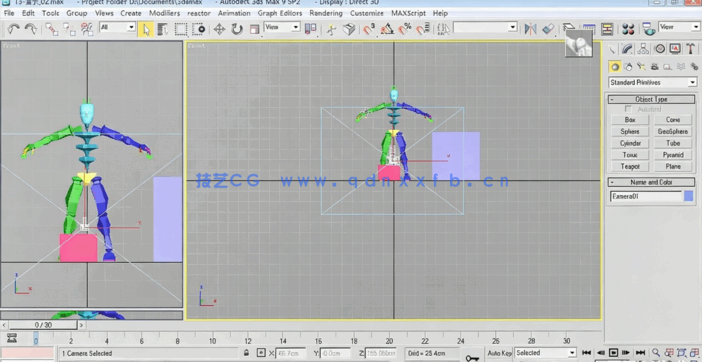The image size is (702, 362).
Task: Open the Material Editor spheres icon
Action: 628,29
